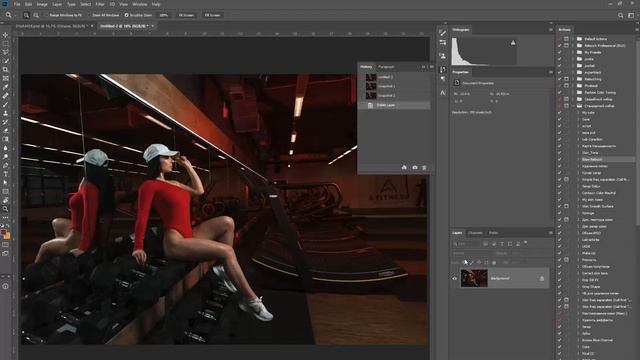Click the histogram cached data warning icon
Image resolution: width=640 pixels, height=360 pixels.
[x=513, y=42]
